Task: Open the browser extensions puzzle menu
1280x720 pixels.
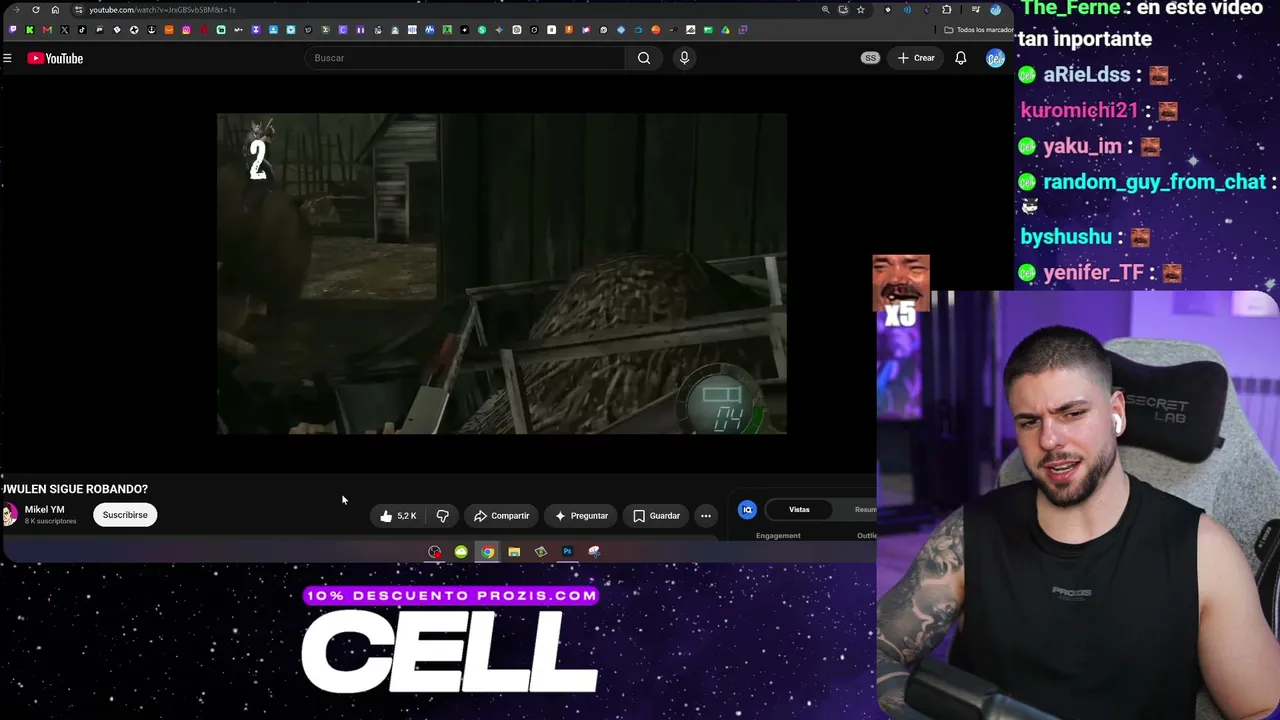Action: [x=947, y=10]
